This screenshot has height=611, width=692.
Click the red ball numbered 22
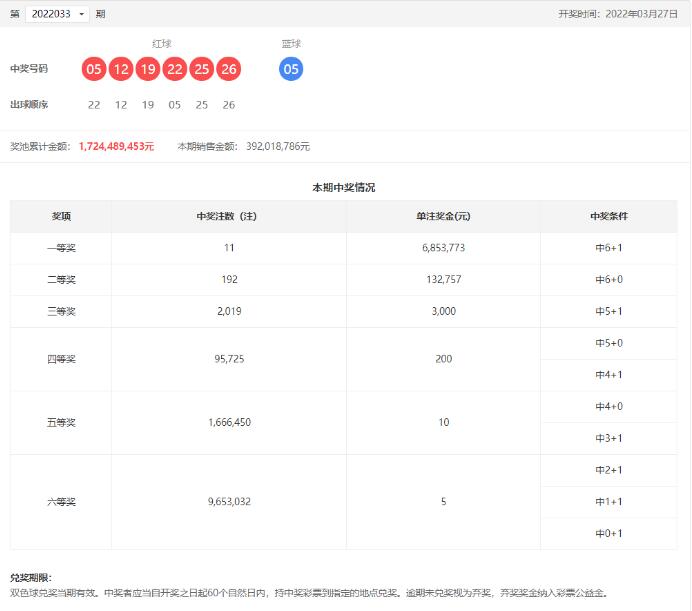175,69
